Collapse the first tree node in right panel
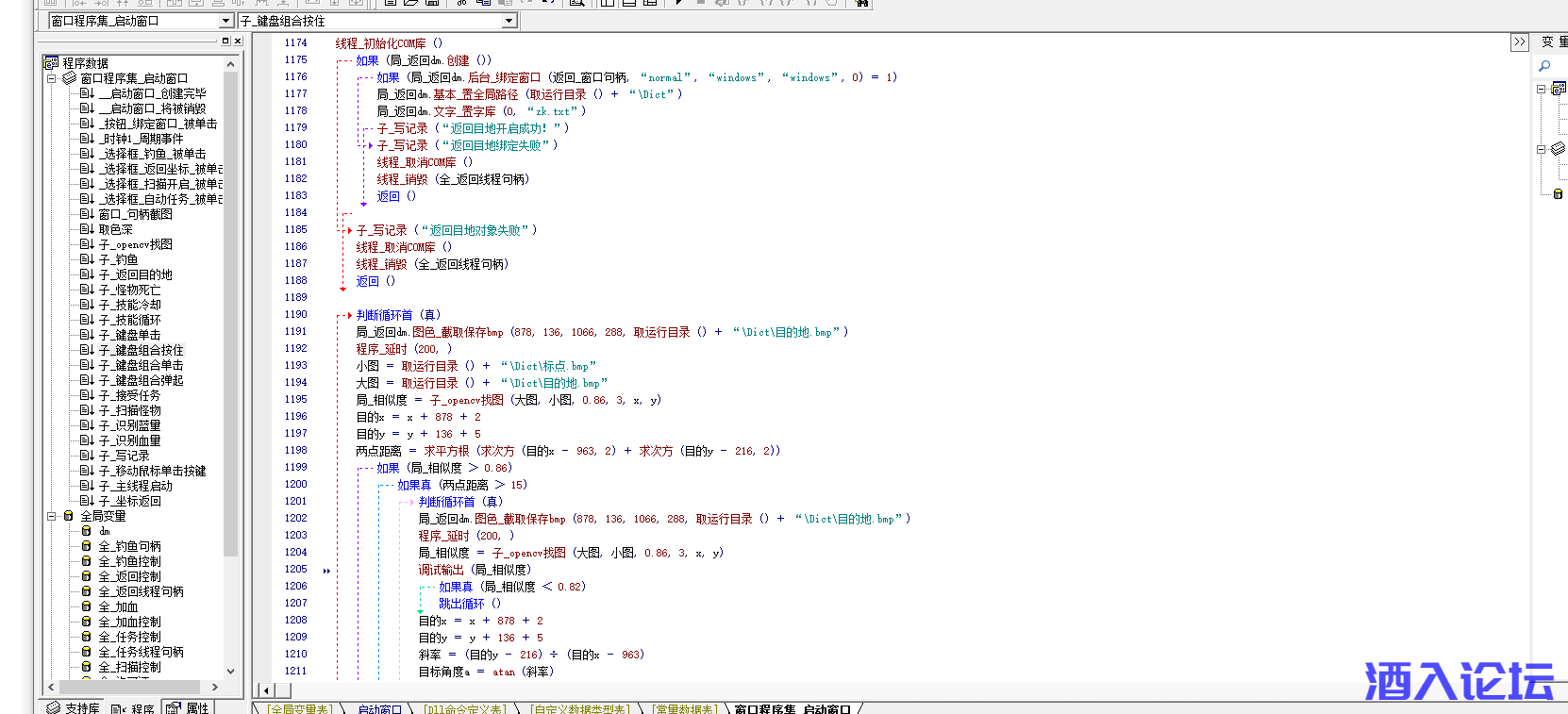1568x714 pixels. point(1541,89)
